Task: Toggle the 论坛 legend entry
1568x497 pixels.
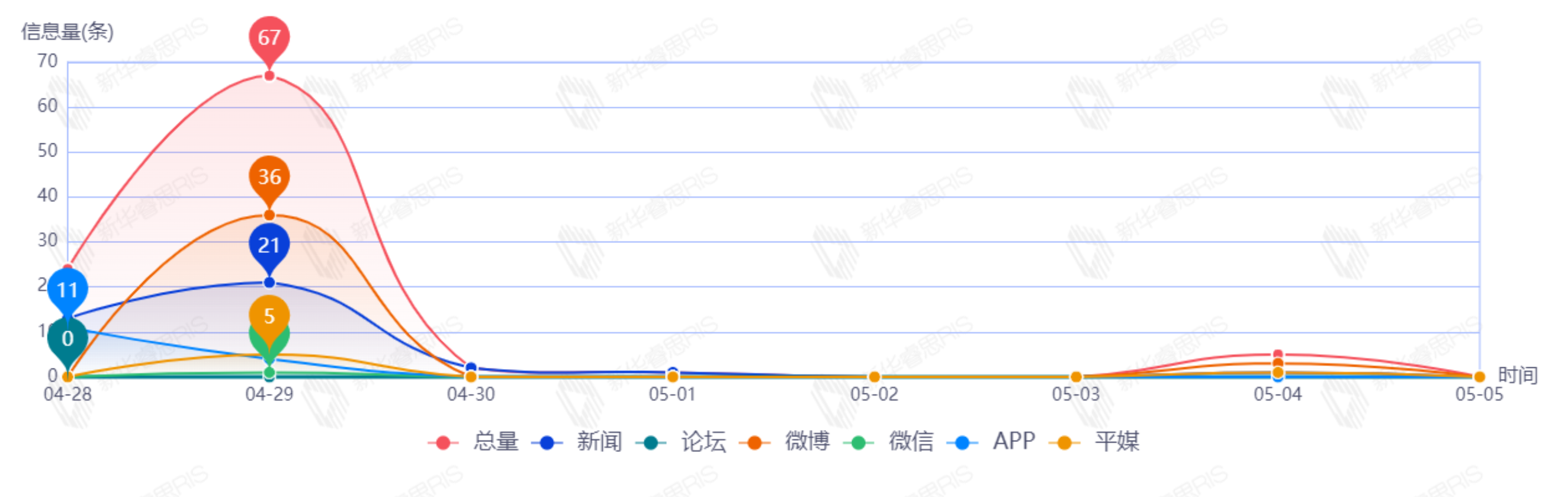Action: click(x=681, y=441)
